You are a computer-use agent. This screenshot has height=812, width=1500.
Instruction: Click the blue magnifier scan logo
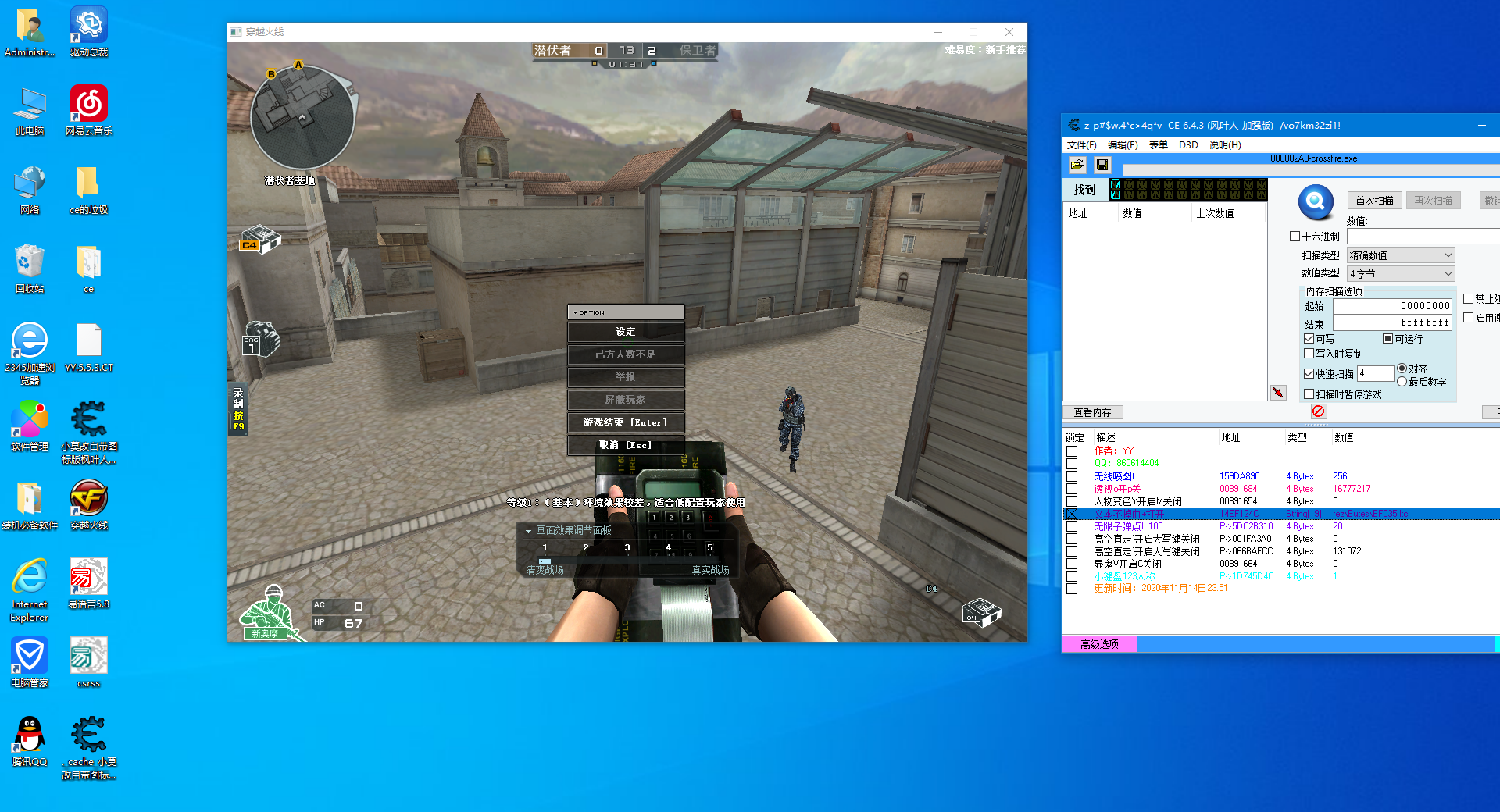1316,202
